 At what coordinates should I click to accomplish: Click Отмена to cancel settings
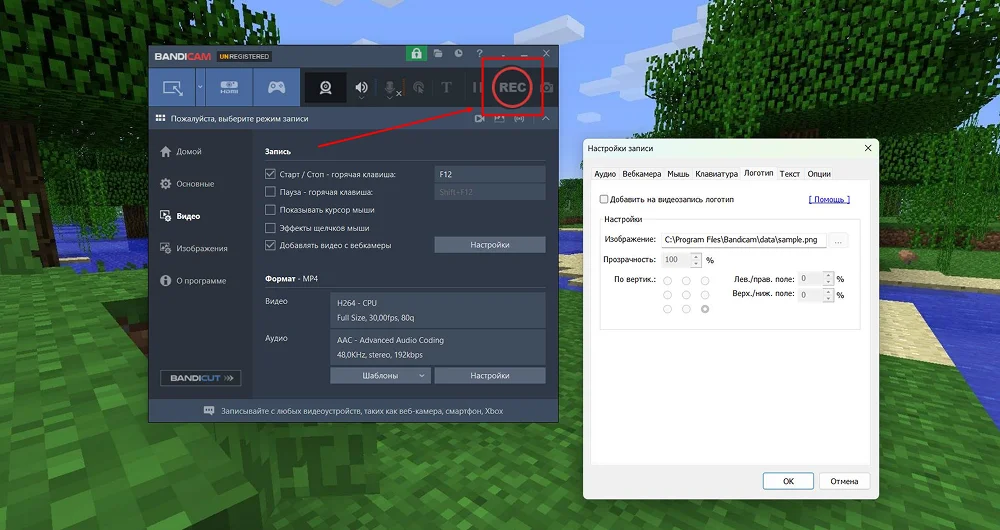(x=844, y=481)
